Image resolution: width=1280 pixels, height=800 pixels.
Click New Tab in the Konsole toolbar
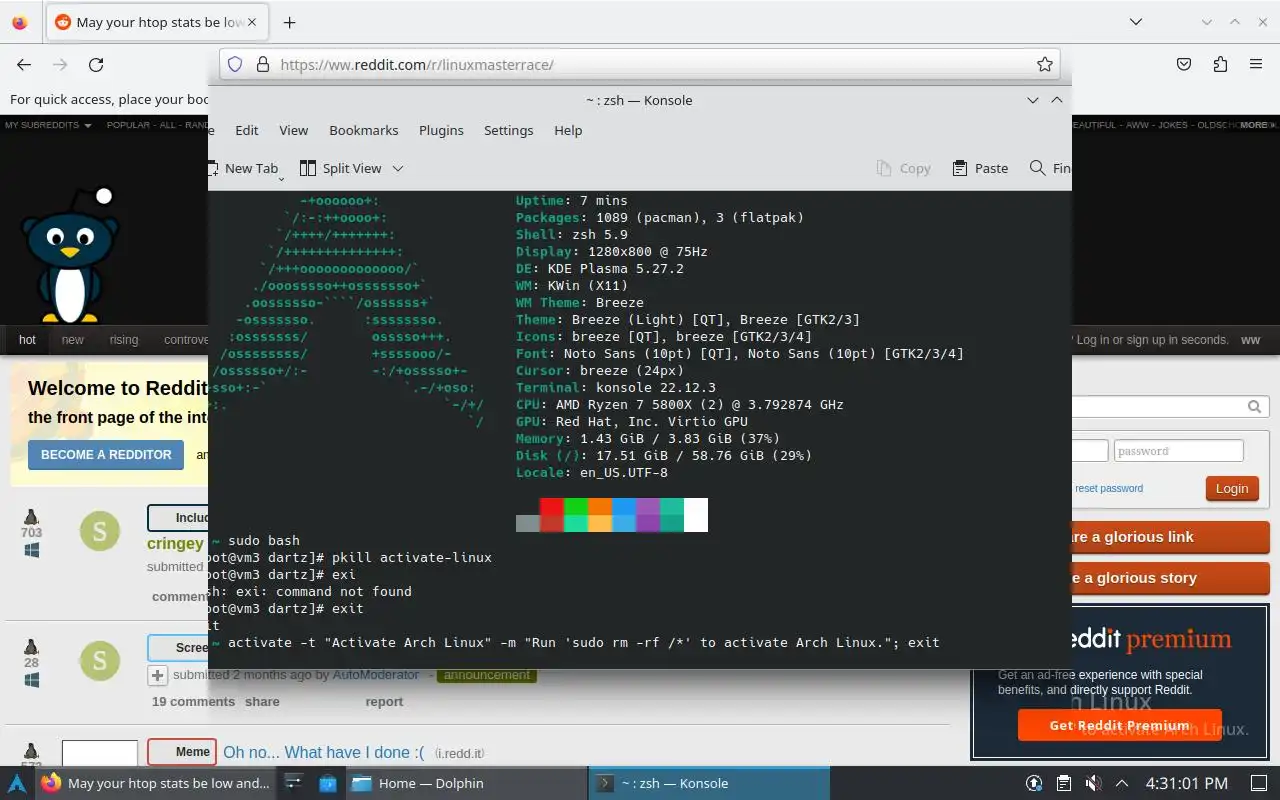click(241, 168)
